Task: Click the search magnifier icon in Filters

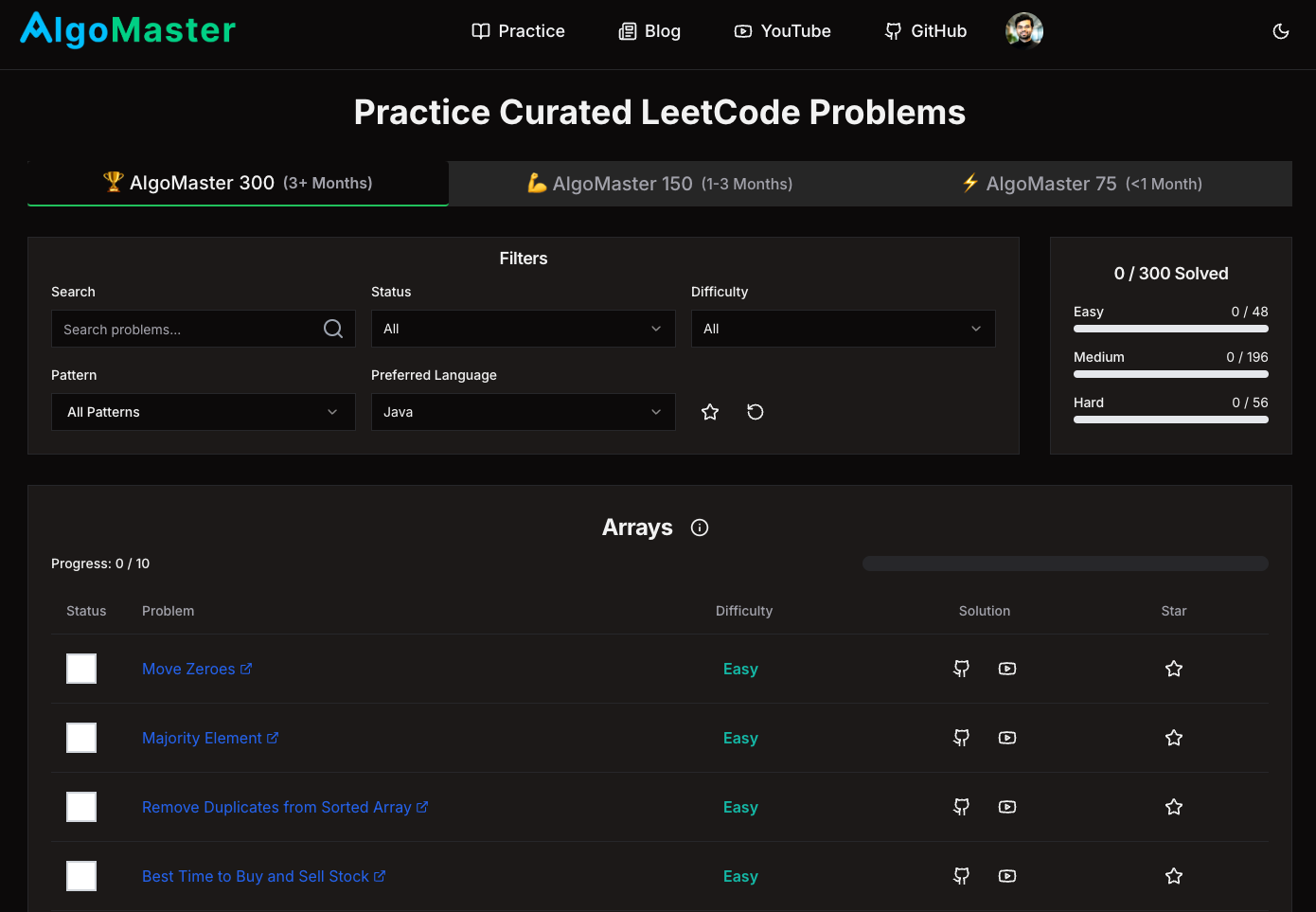Action: coord(332,328)
